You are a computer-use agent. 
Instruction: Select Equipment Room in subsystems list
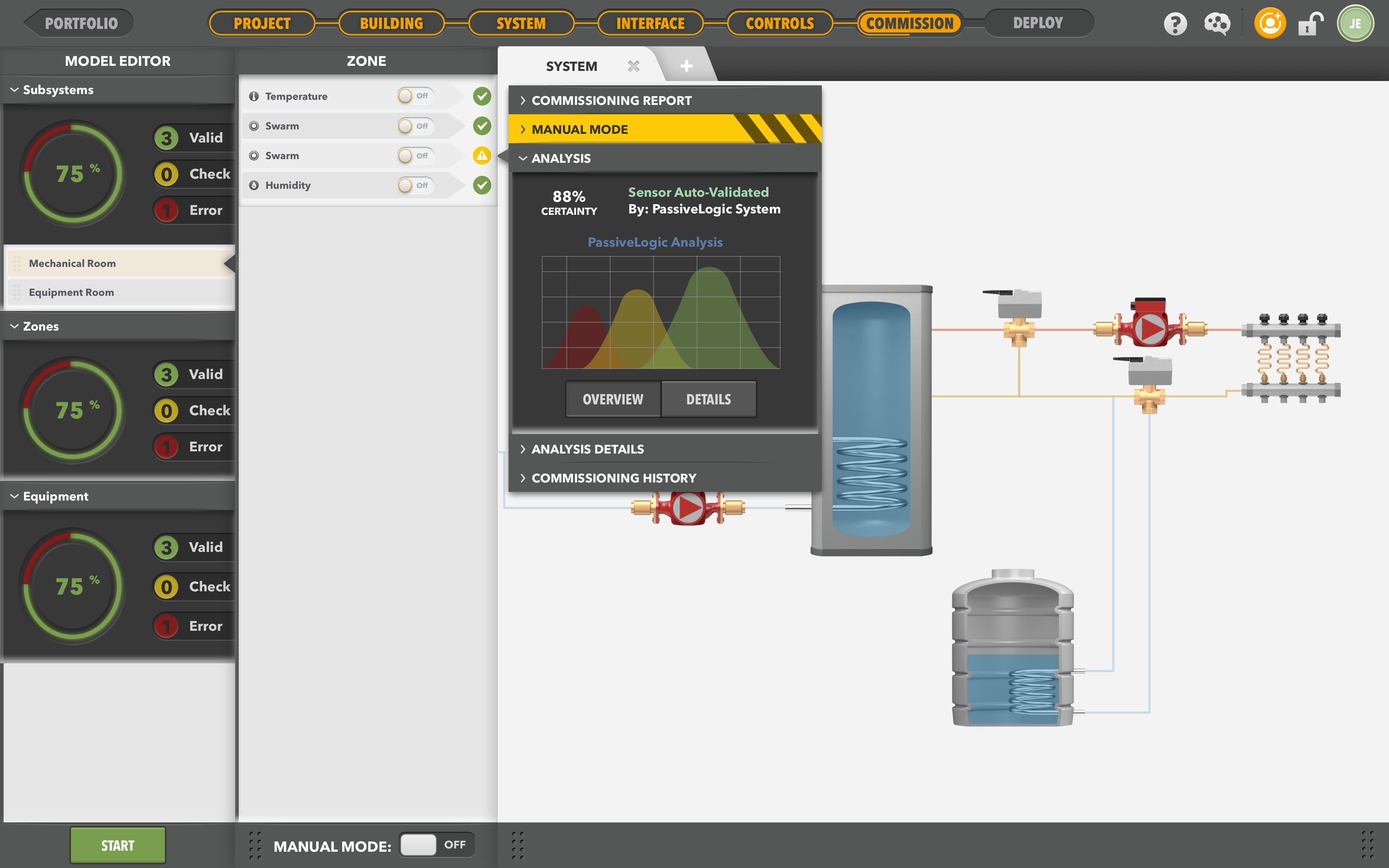pyautogui.click(x=72, y=292)
